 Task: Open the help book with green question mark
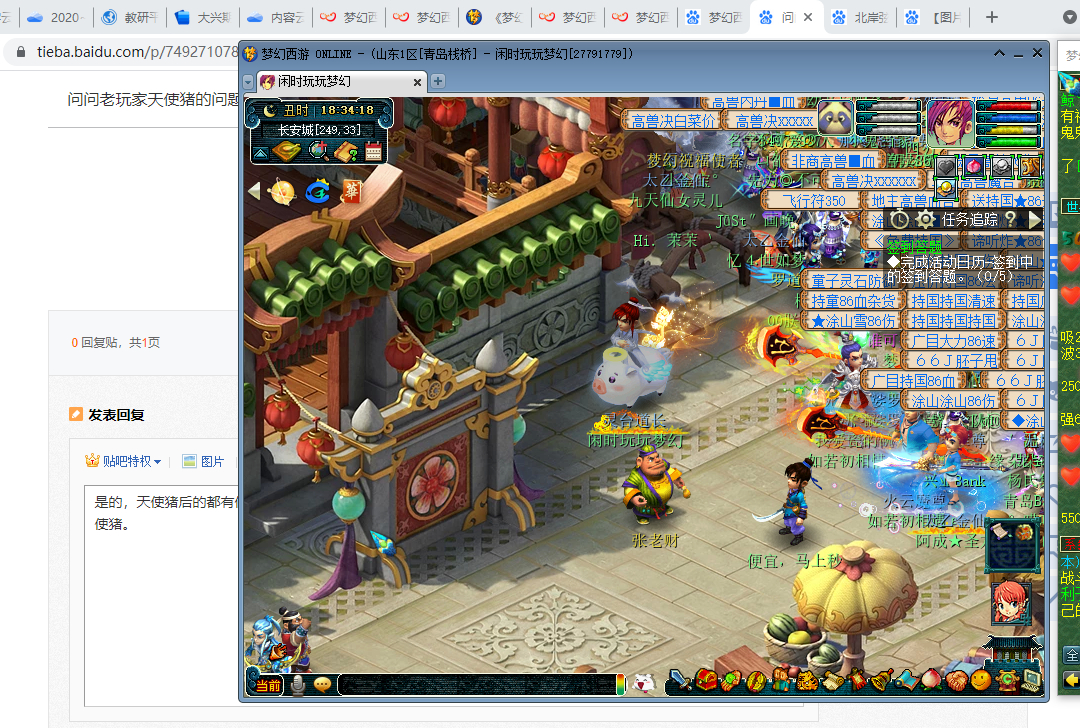(346, 151)
